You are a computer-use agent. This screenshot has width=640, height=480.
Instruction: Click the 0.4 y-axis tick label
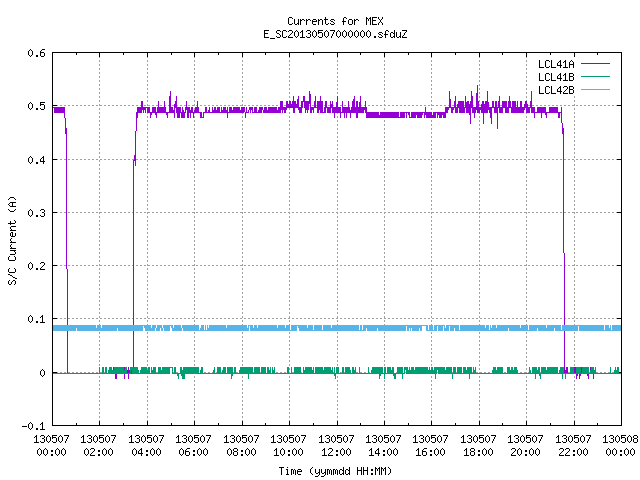pos(36,160)
